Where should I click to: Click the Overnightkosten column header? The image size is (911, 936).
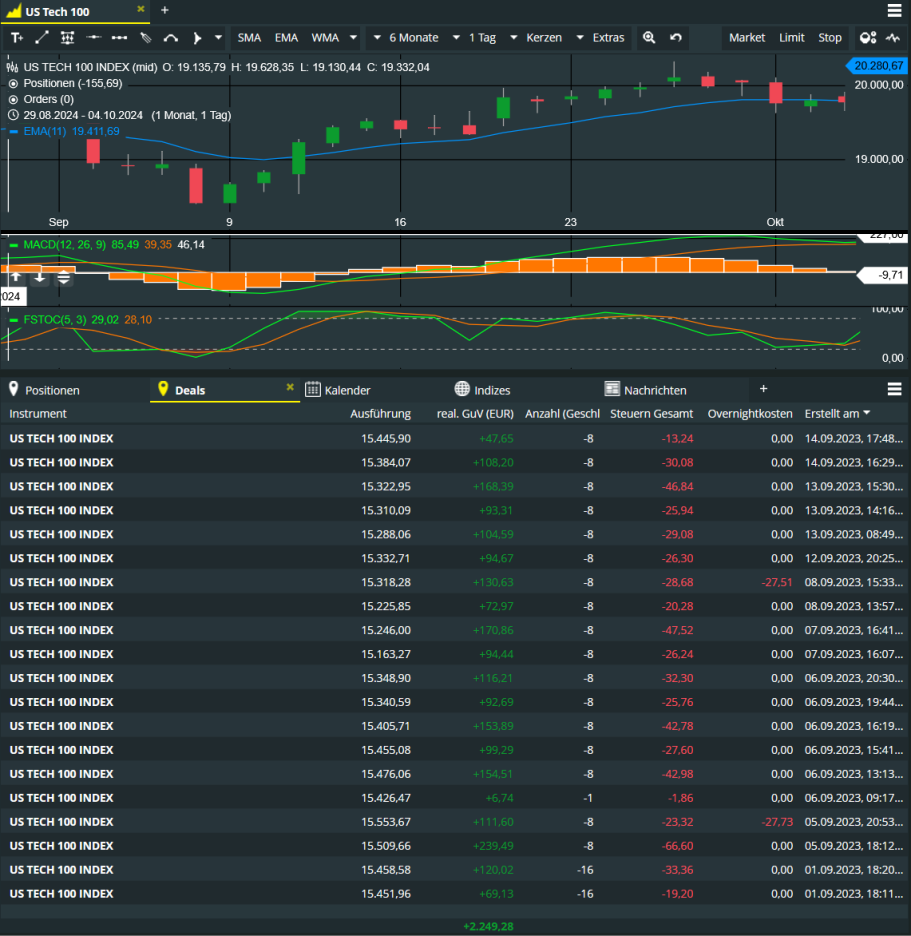pyautogui.click(x=750, y=414)
